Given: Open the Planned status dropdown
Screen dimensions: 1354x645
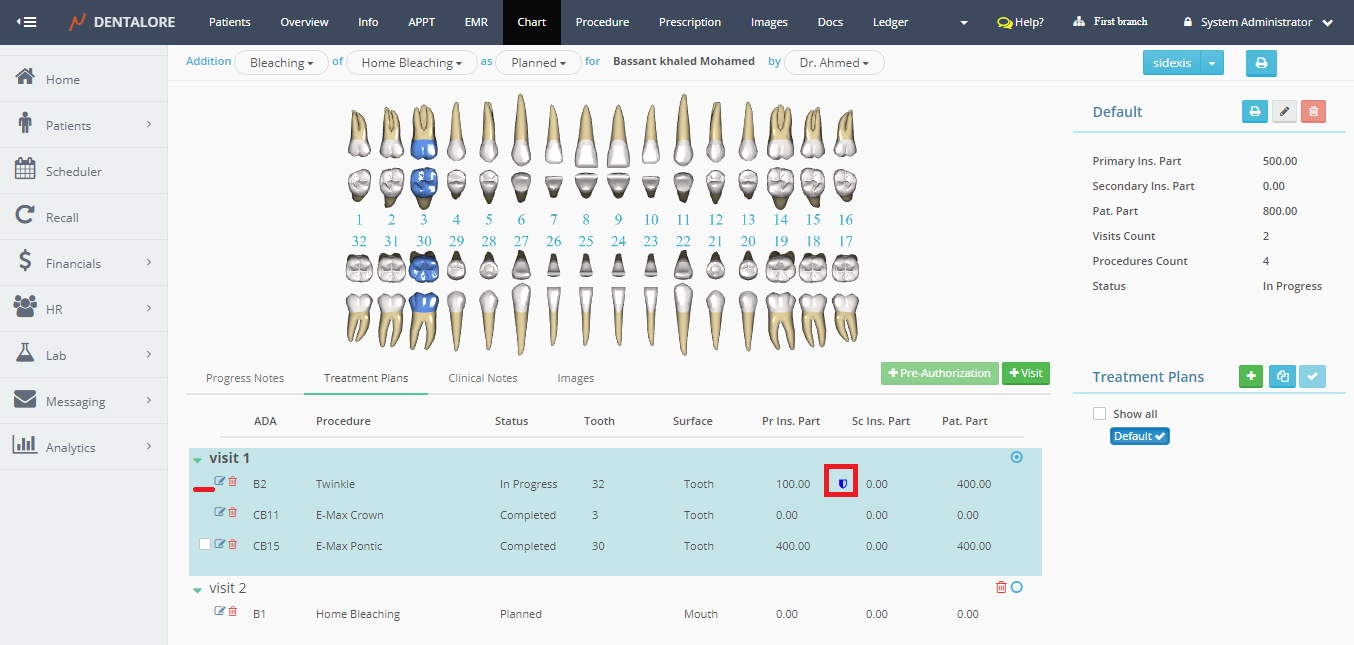Looking at the screenshot, I should click(538, 63).
